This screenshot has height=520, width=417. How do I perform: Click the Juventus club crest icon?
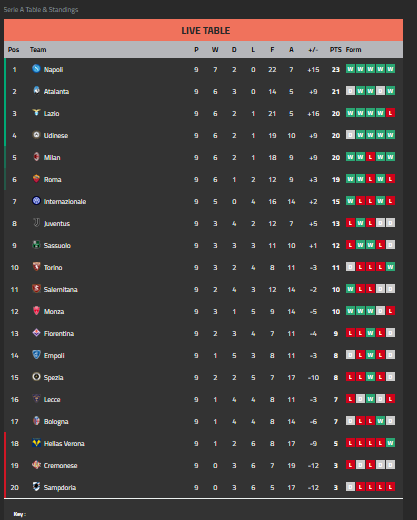tap(36, 222)
